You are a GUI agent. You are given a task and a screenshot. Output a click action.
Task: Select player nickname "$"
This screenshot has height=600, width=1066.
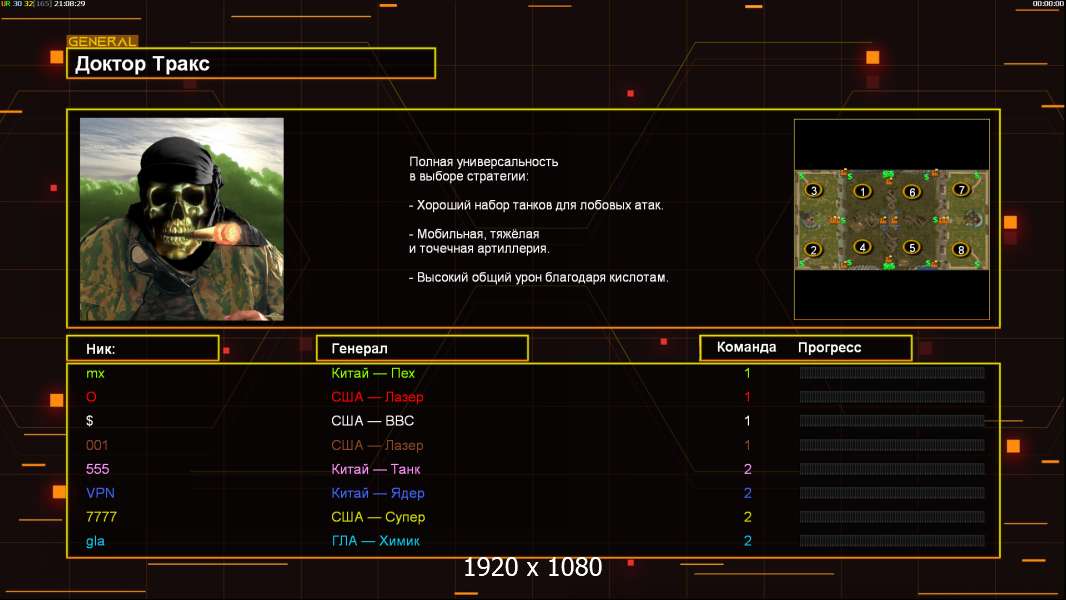point(90,421)
